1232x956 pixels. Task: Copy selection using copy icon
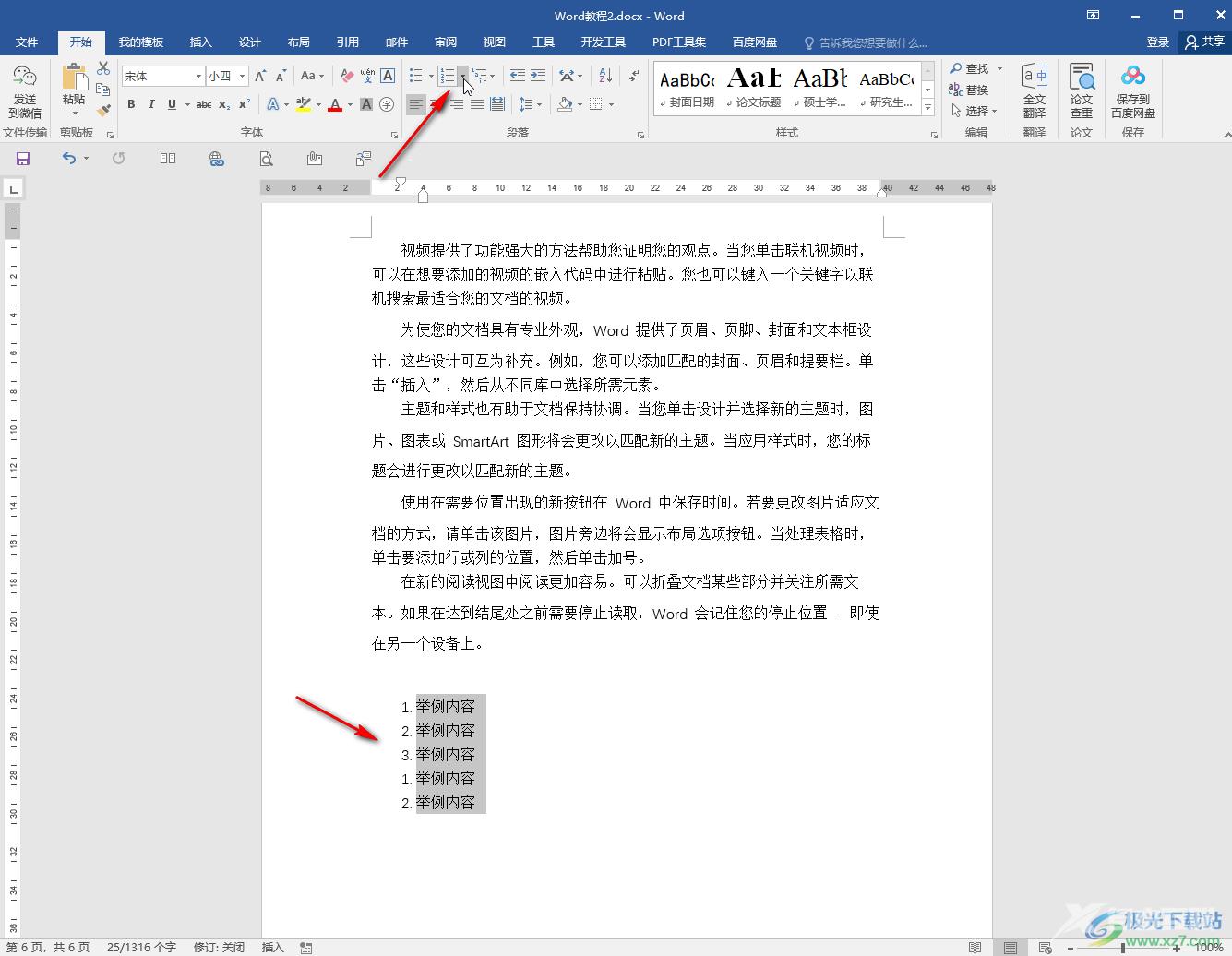pyautogui.click(x=103, y=90)
